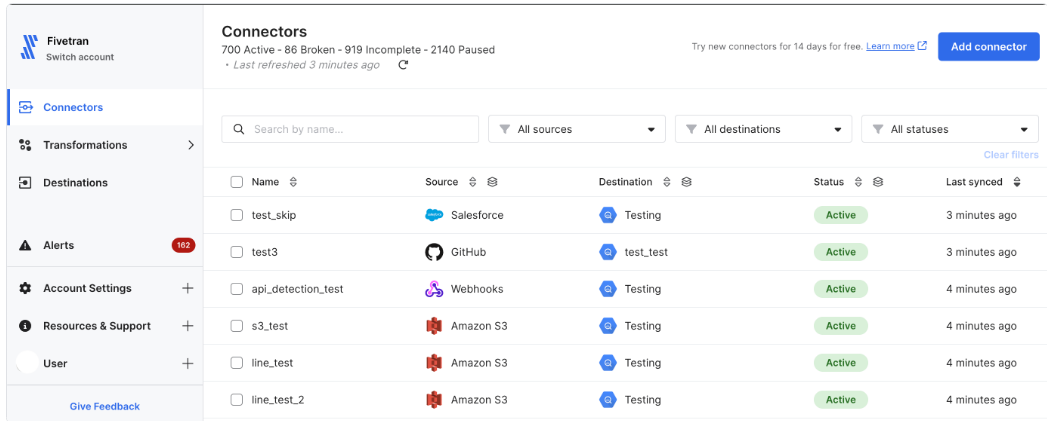Click the Webhooks icon in api_detection_test row
The height and width of the screenshot is (421, 1047).
[434, 289]
